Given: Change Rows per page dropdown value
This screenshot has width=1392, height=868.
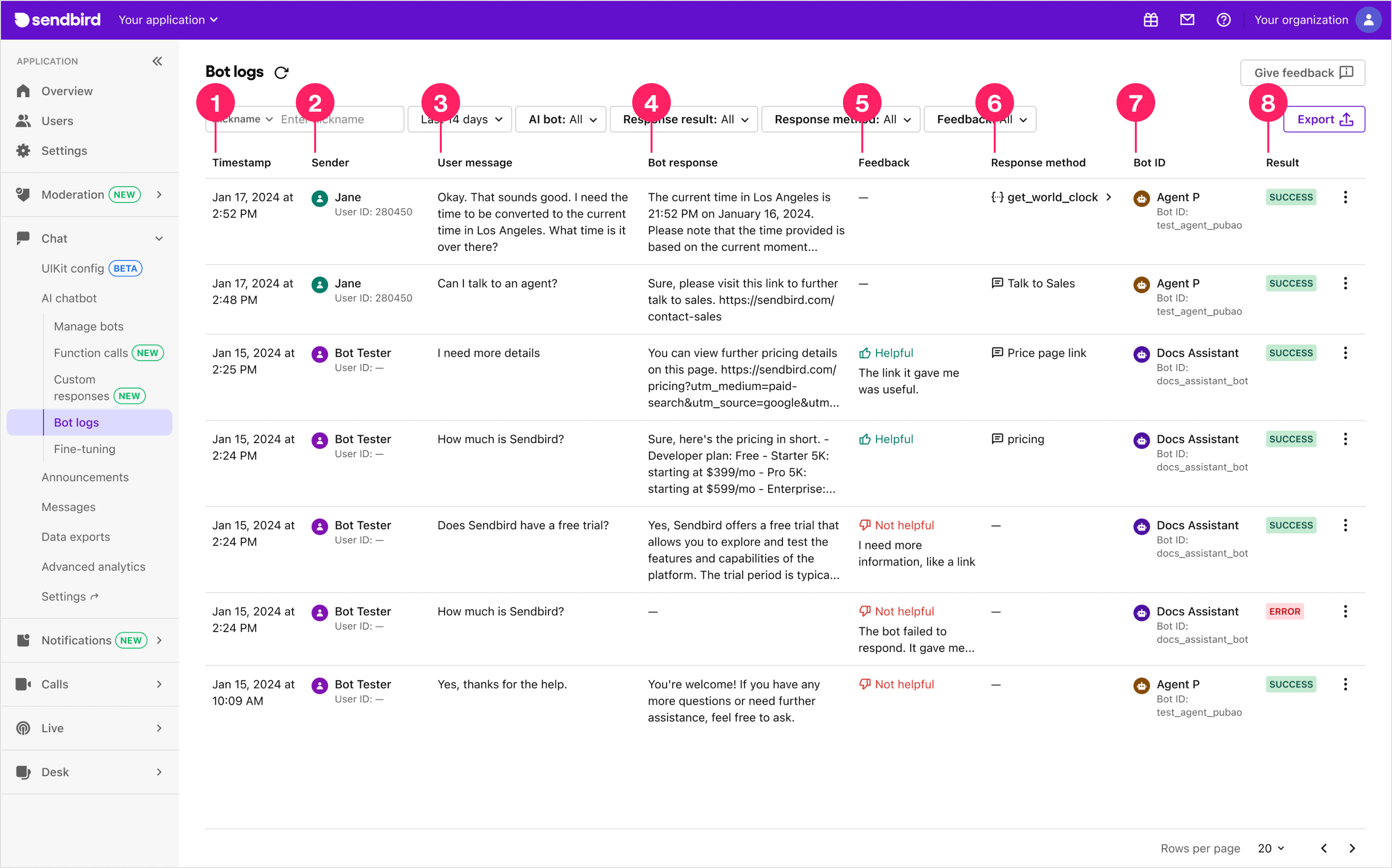Looking at the screenshot, I should click(1270, 848).
